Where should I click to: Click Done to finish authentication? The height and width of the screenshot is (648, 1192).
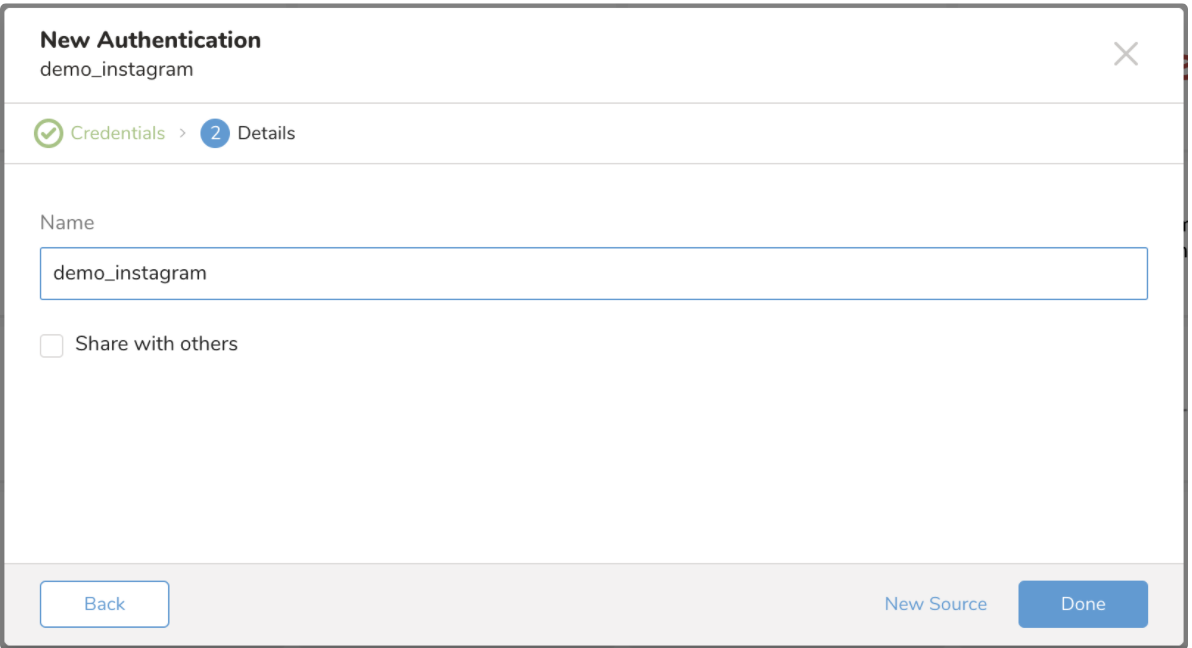click(1082, 604)
